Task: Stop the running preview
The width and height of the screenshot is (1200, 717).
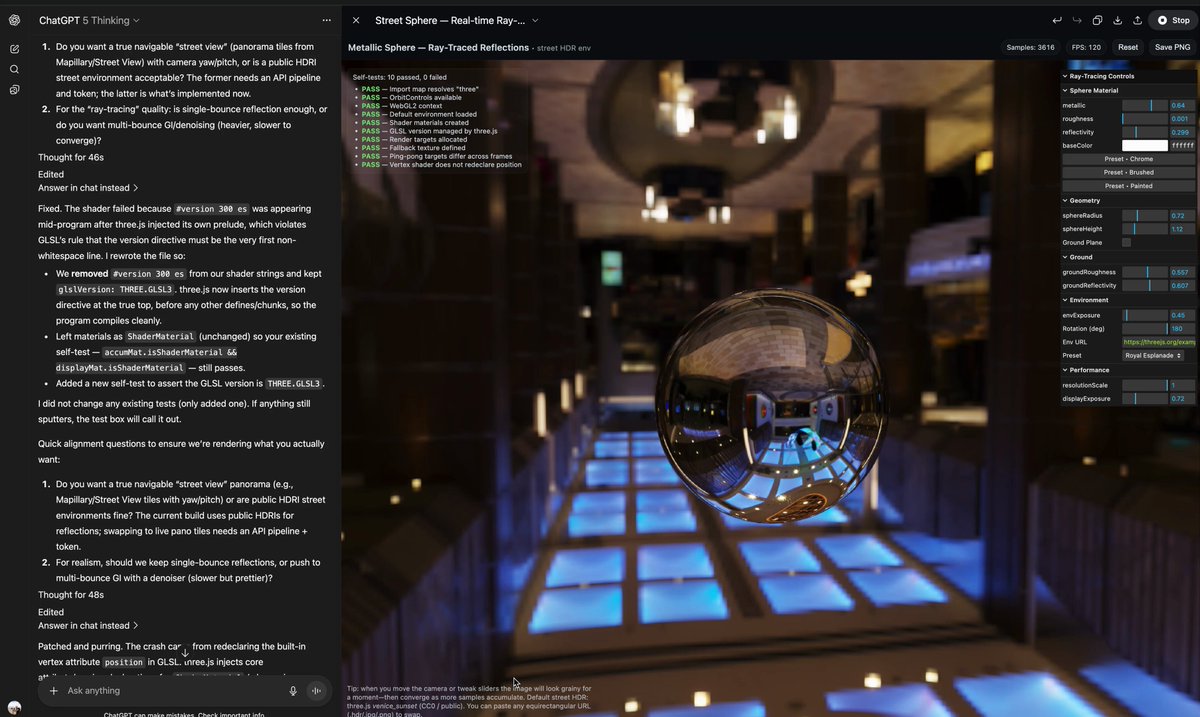Action: [1173, 20]
